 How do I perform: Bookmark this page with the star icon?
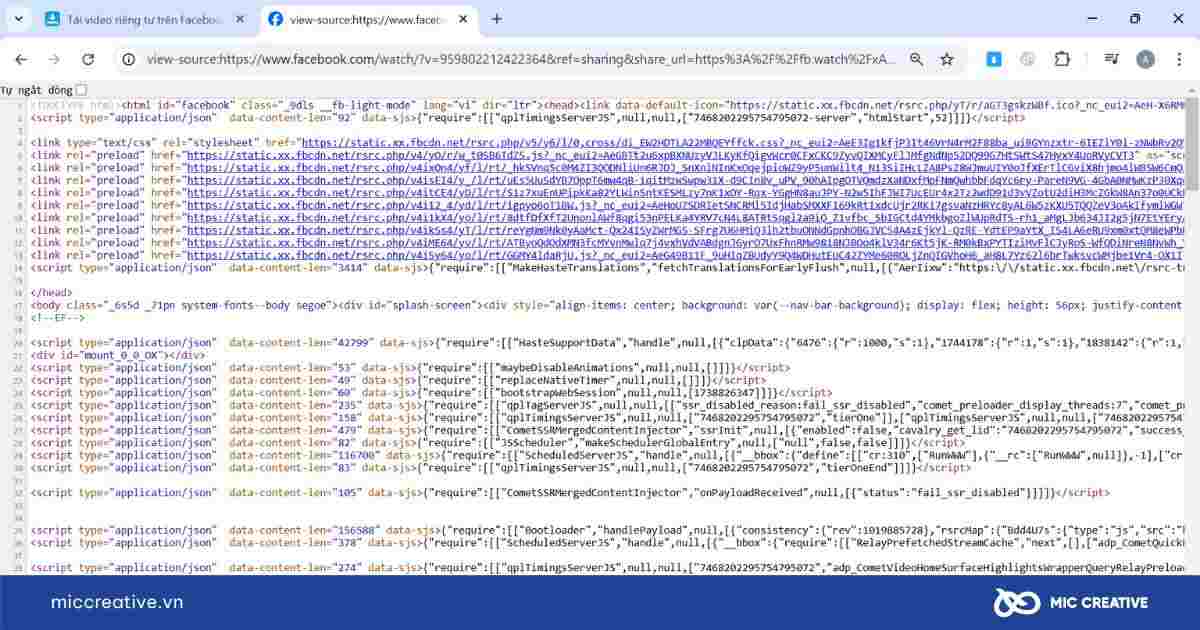coord(946,60)
